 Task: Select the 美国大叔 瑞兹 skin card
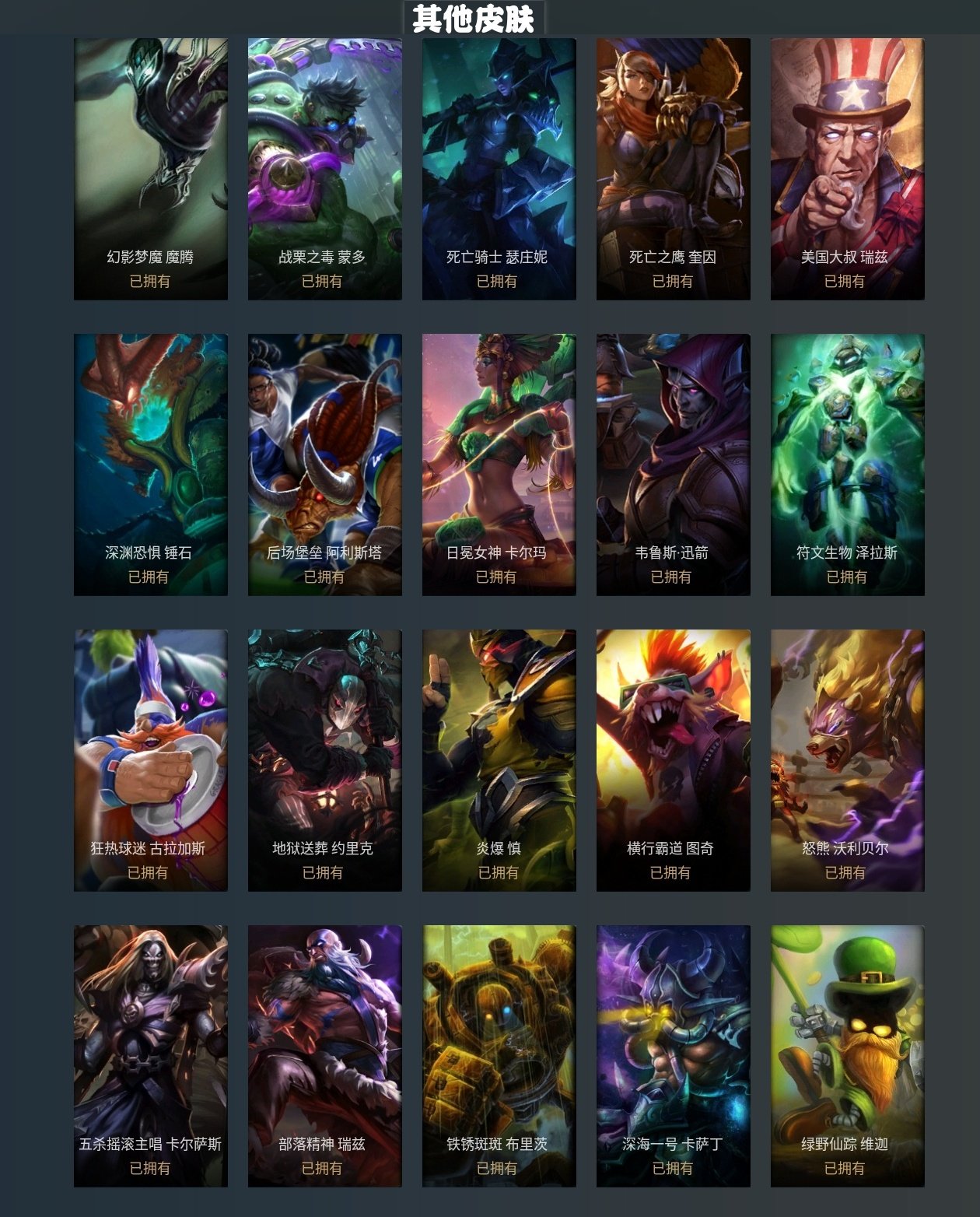[x=848, y=169]
